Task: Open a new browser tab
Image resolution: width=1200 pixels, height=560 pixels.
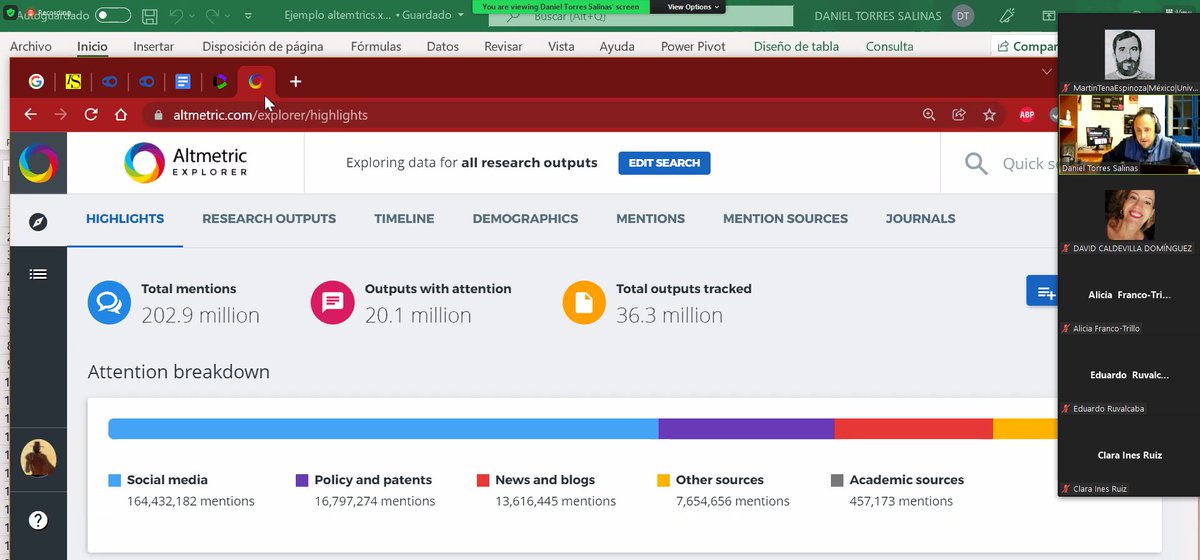Action: click(295, 82)
